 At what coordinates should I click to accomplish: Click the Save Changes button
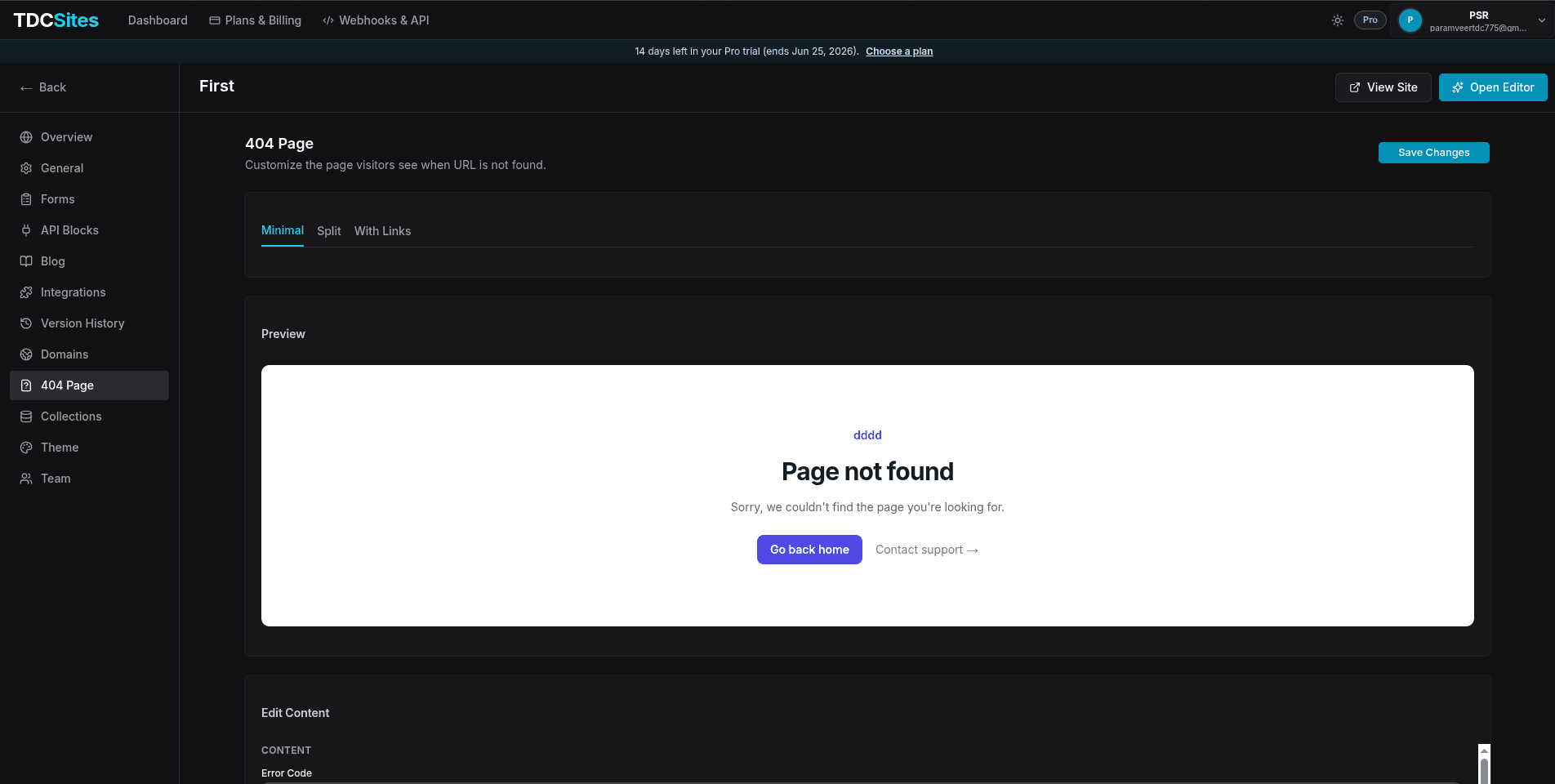coord(1433,153)
